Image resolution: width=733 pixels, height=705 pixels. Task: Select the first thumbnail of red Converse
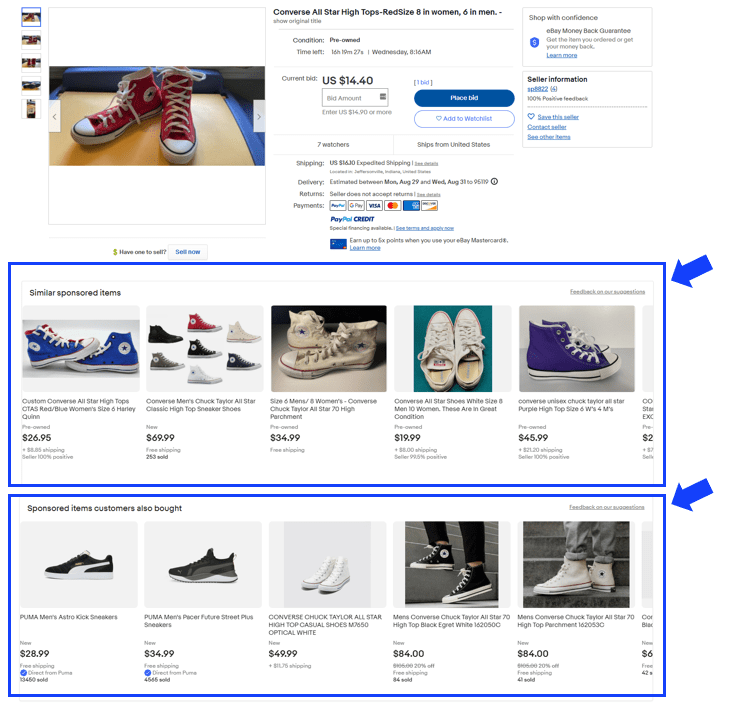31,17
